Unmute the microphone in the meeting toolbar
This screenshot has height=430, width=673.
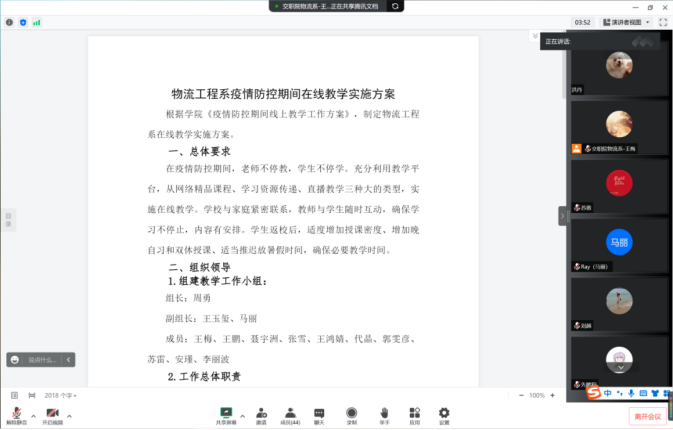coord(16,412)
